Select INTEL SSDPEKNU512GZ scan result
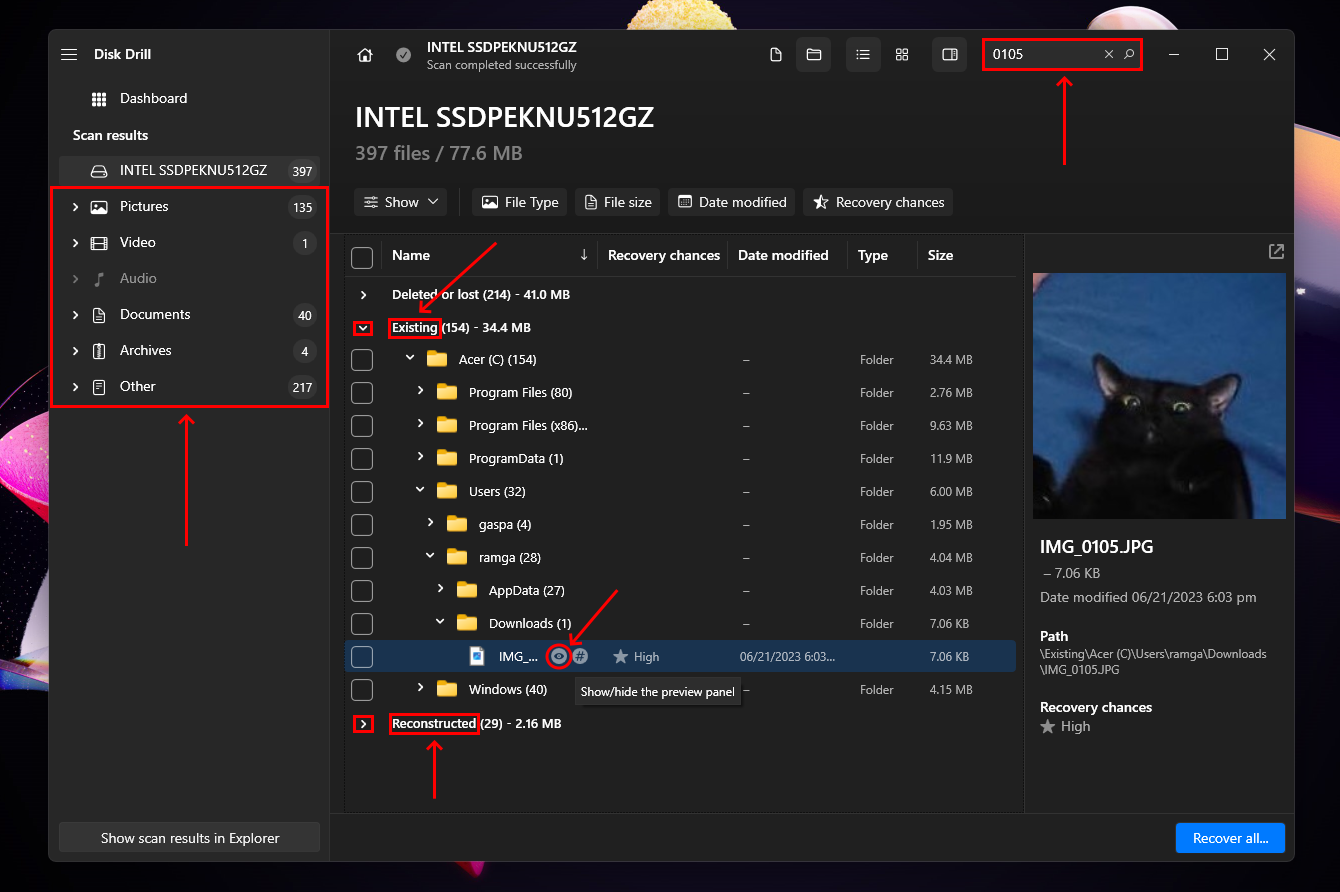Image resolution: width=1340 pixels, height=892 pixels. click(189, 171)
